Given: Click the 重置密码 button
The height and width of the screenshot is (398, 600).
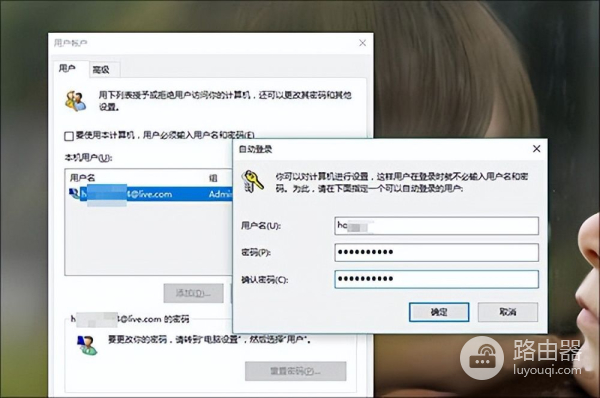Looking at the screenshot, I should (x=295, y=371).
